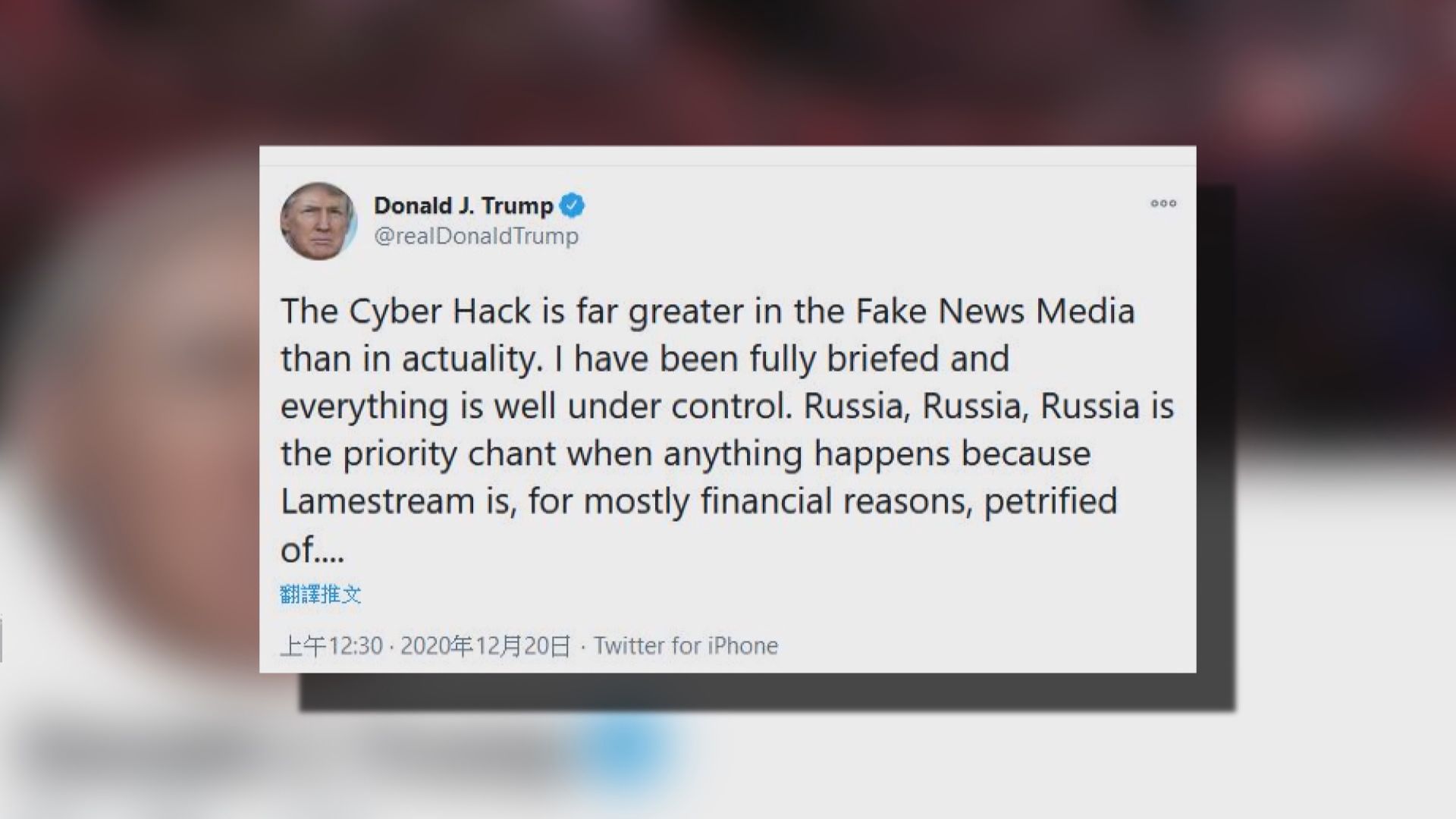Click Donald J. Trump's profile picture
Screen dimensions: 1456x819
click(x=318, y=221)
